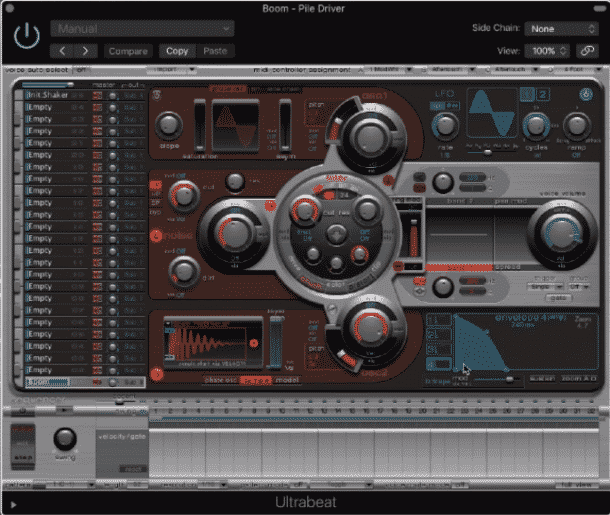Select envelope 1 tab
Viewport: 610px width, 515px height.
pos(439,321)
